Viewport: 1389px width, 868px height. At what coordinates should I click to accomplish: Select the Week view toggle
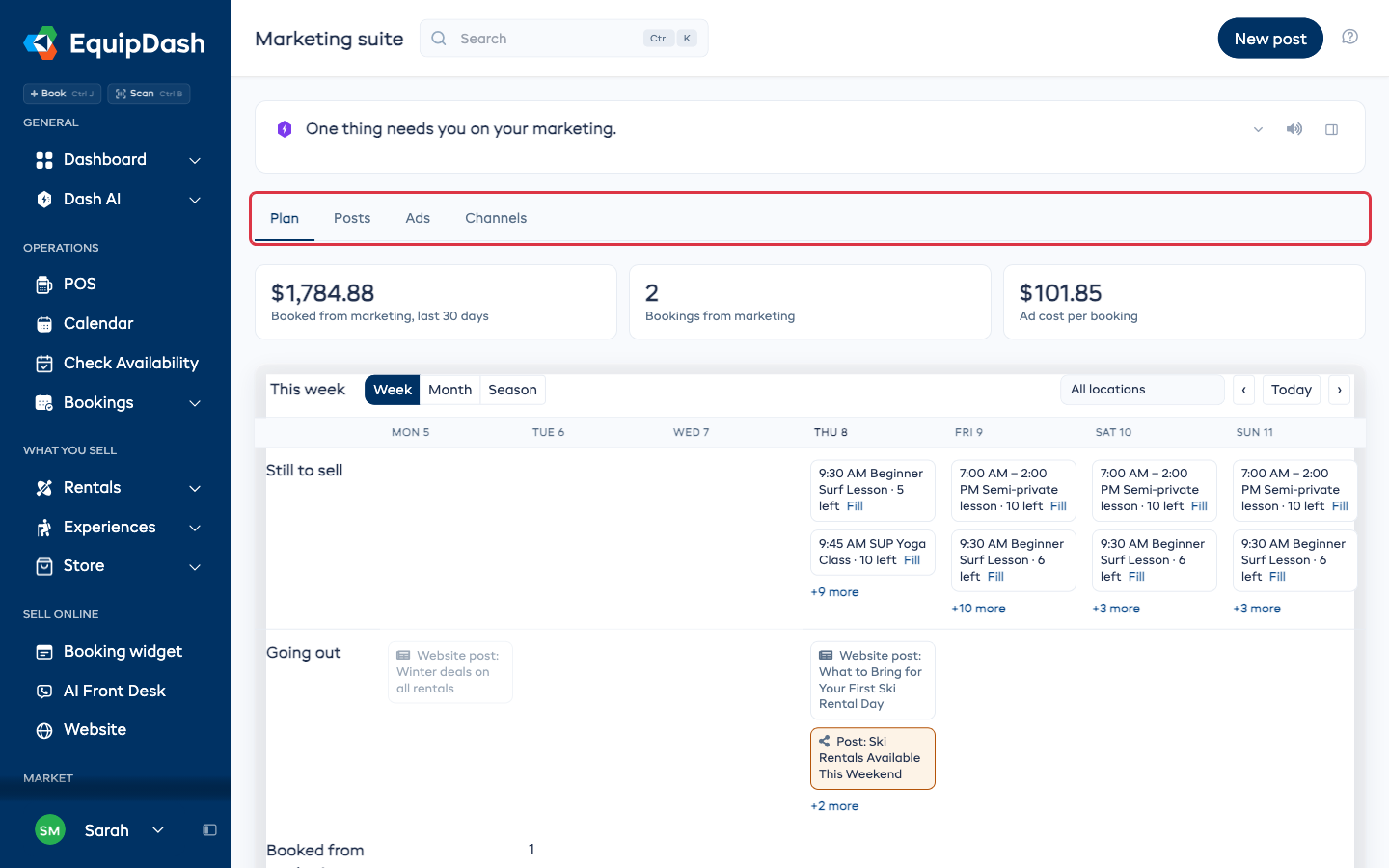click(x=393, y=390)
